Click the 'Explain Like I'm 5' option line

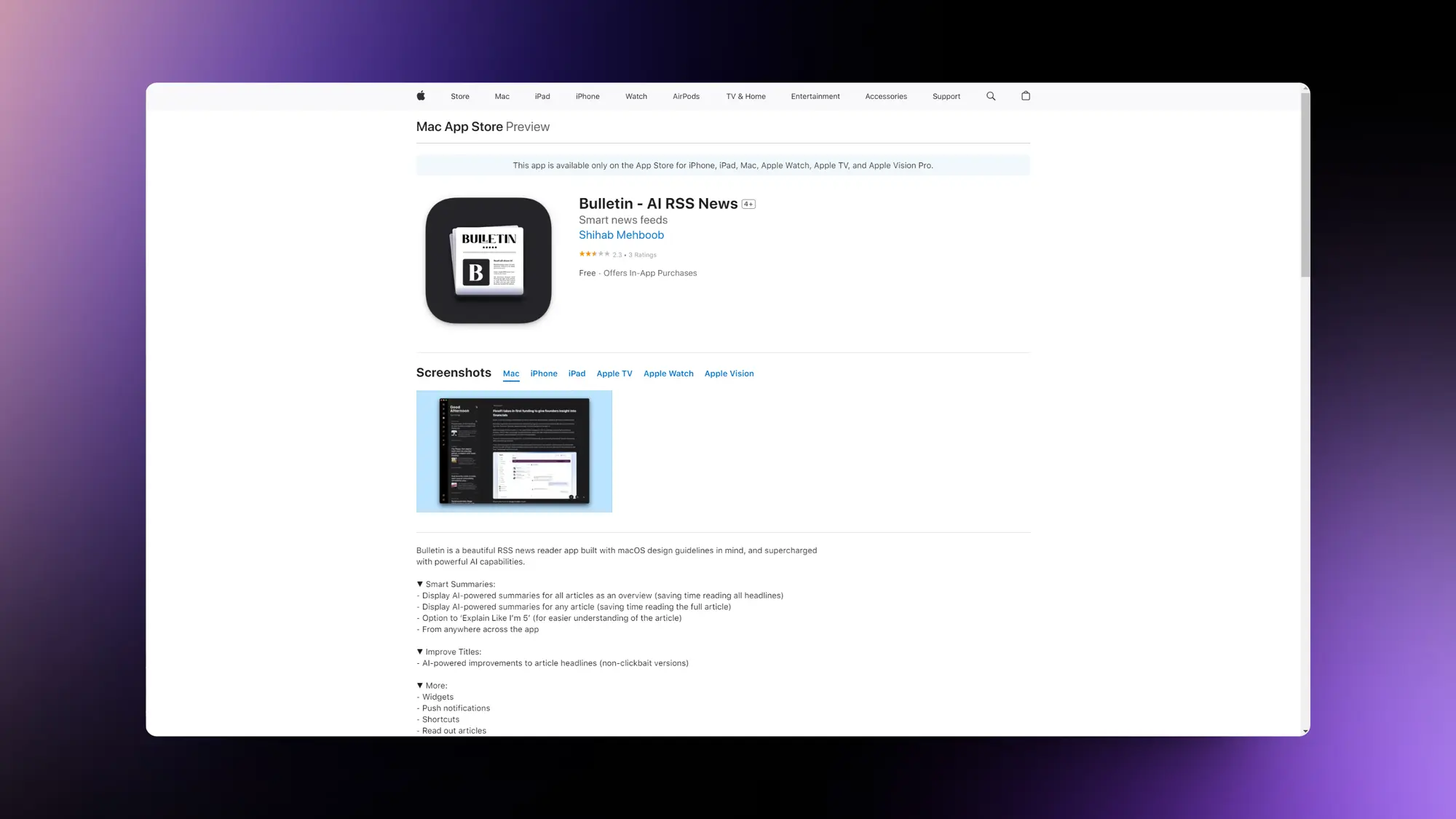[x=549, y=618]
